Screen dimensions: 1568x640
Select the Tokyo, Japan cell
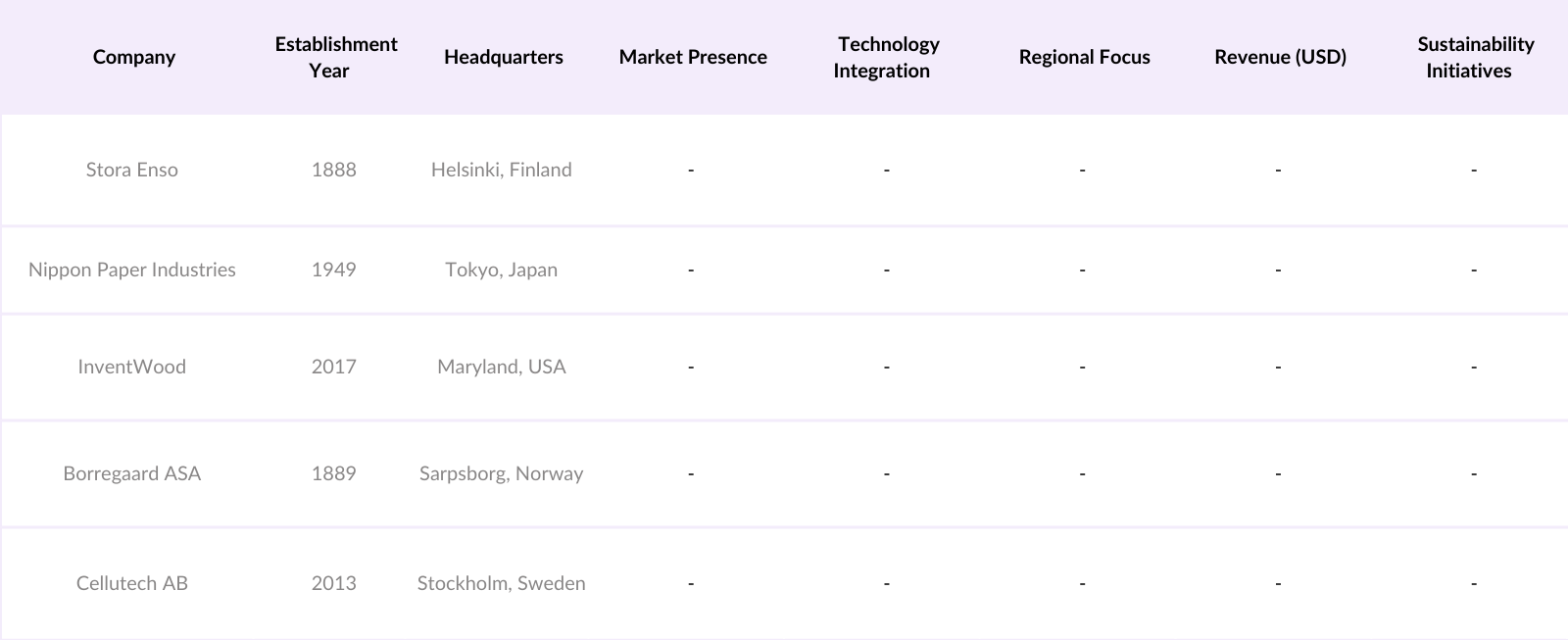pos(501,270)
